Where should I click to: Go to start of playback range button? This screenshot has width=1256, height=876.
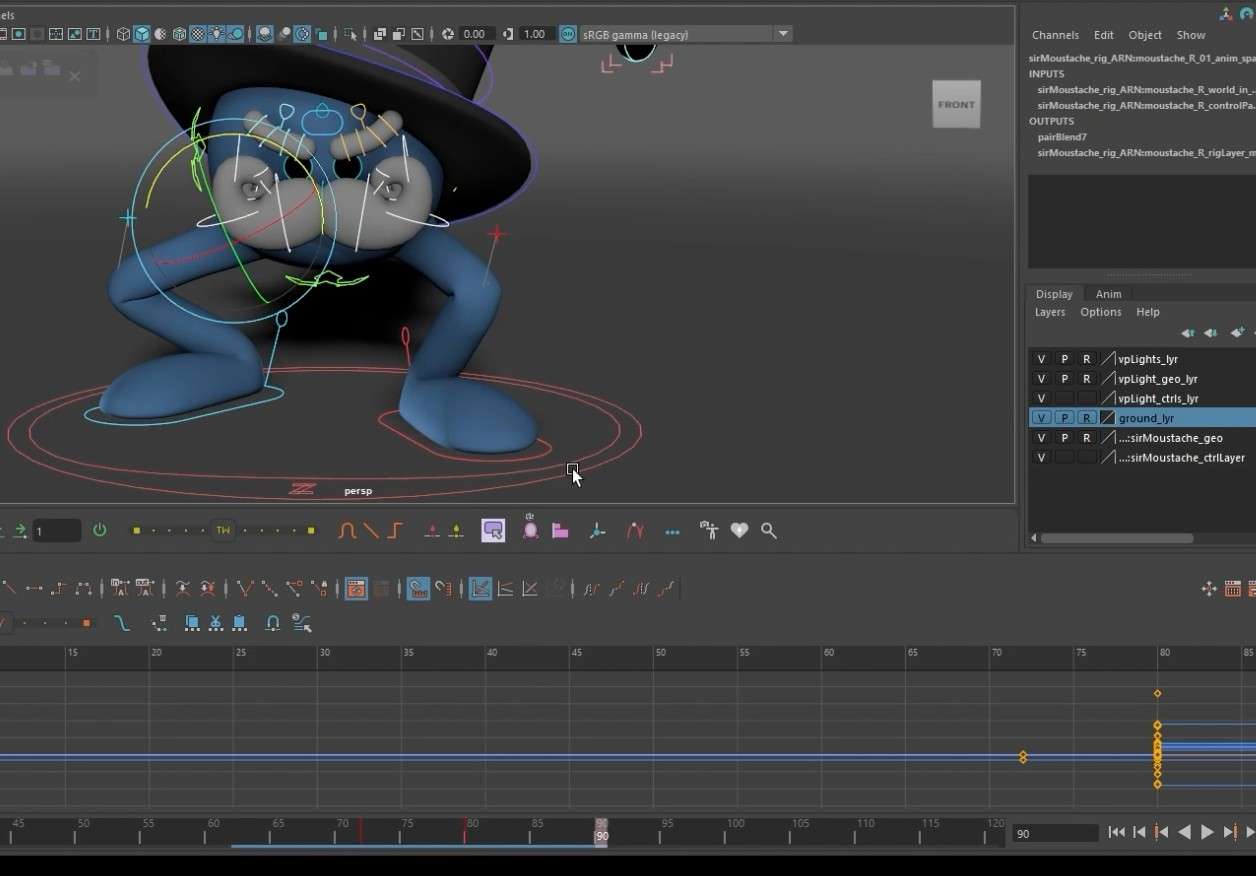1116,832
